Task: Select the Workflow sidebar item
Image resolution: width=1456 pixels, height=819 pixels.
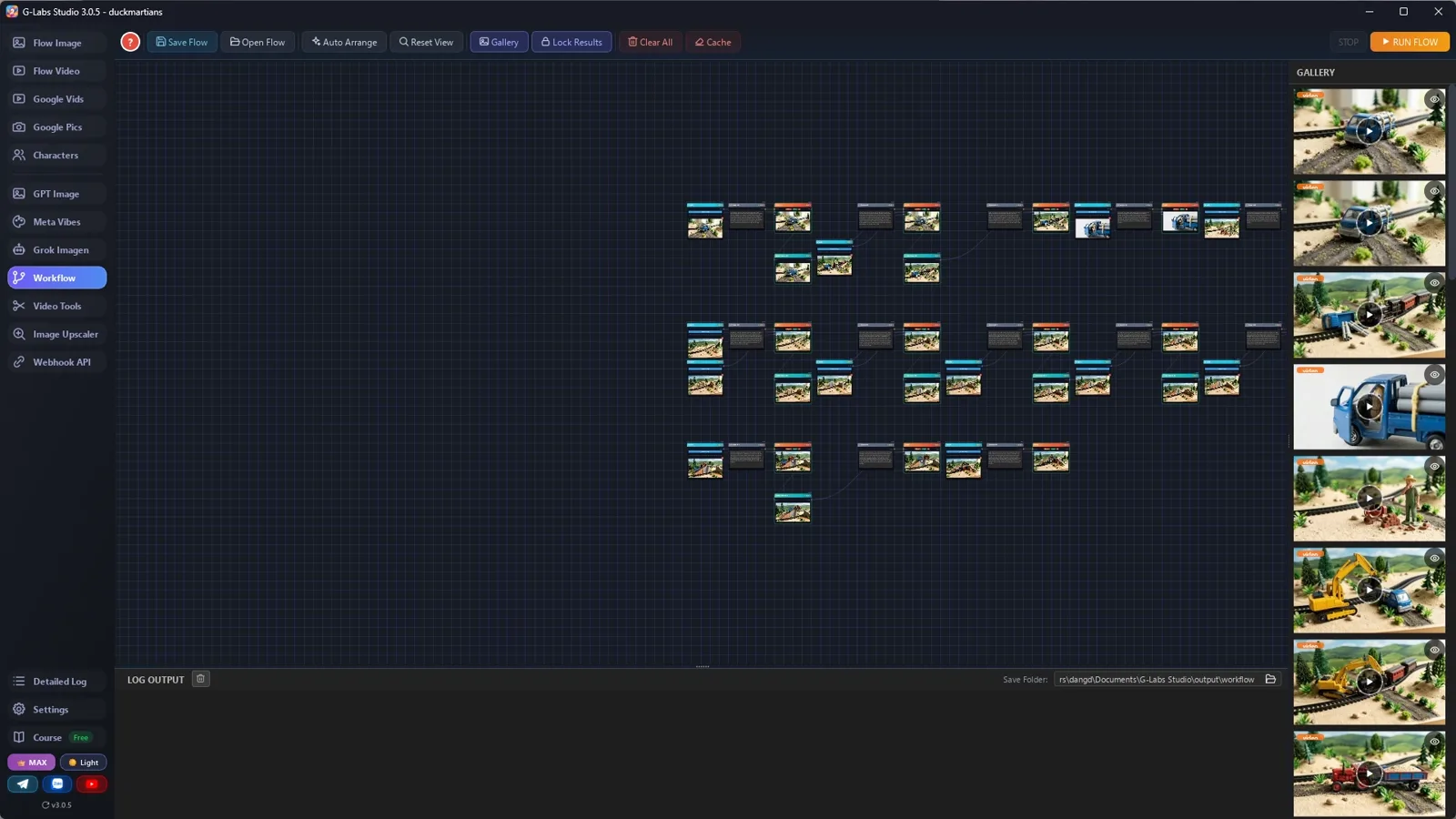Action: click(57, 278)
